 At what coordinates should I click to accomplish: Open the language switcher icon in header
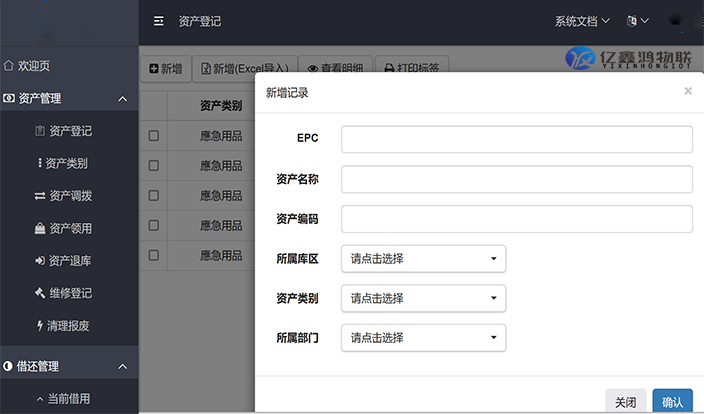click(x=632, y=21)
